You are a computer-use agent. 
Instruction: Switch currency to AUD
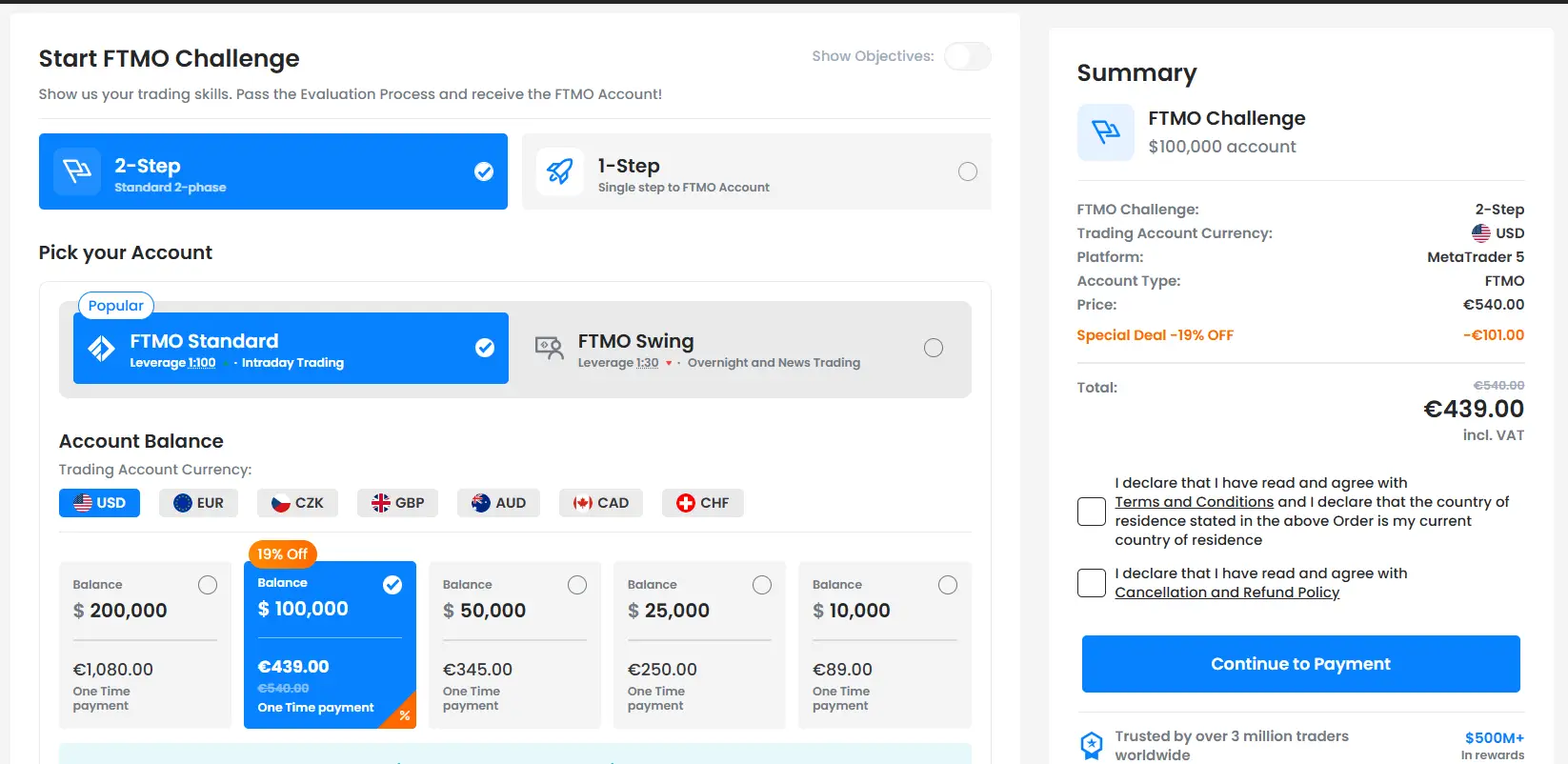click(498, 503)
